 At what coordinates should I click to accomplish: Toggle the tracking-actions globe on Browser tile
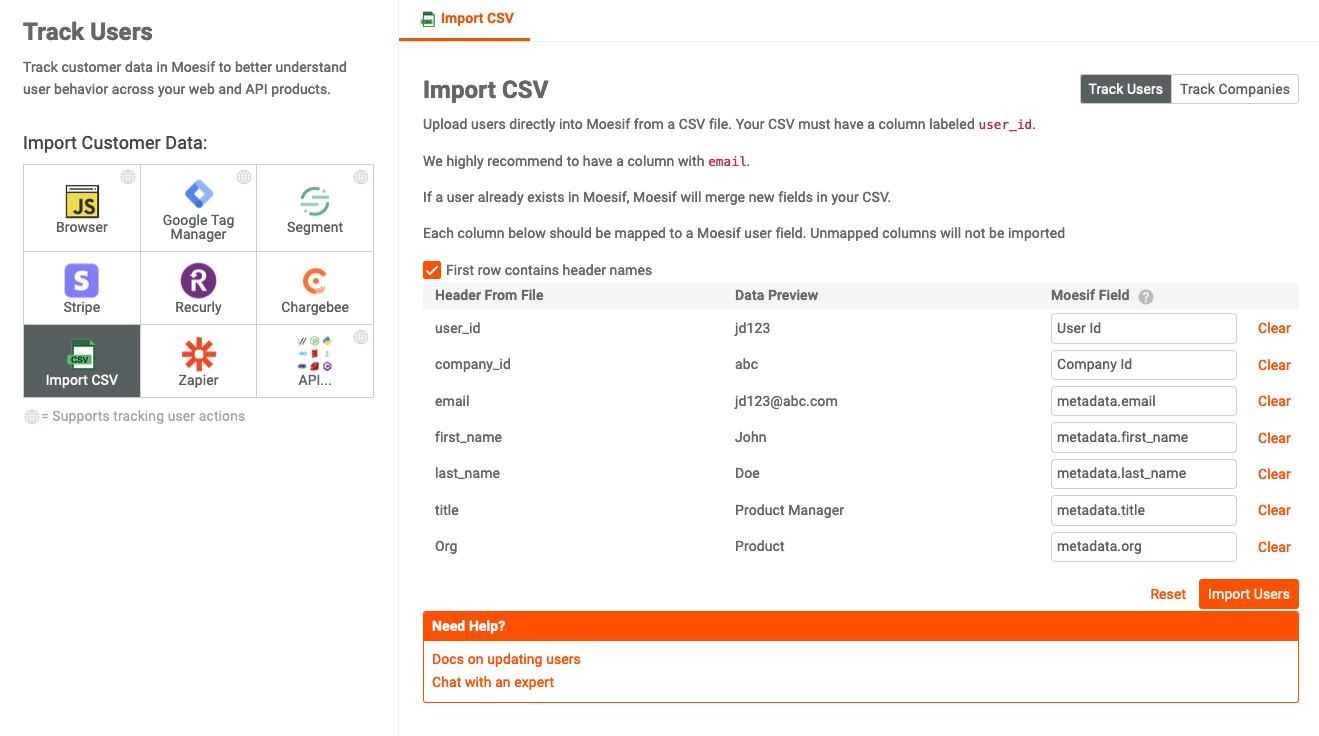click(127, 176)
